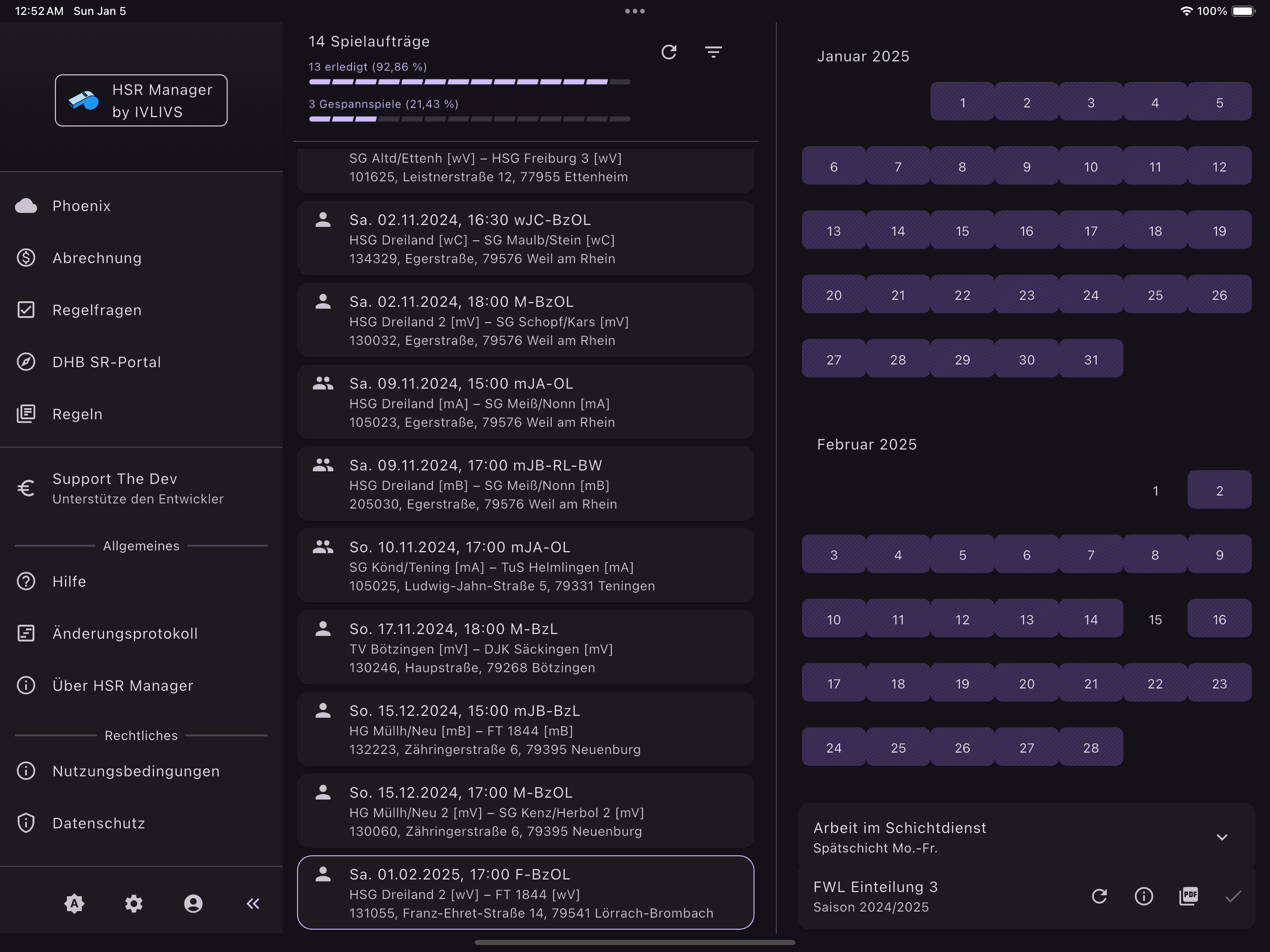Open the 15.12.2024 15:00 mJB-BzL game
Screen dimensions: 1270x952
(525, 729)
